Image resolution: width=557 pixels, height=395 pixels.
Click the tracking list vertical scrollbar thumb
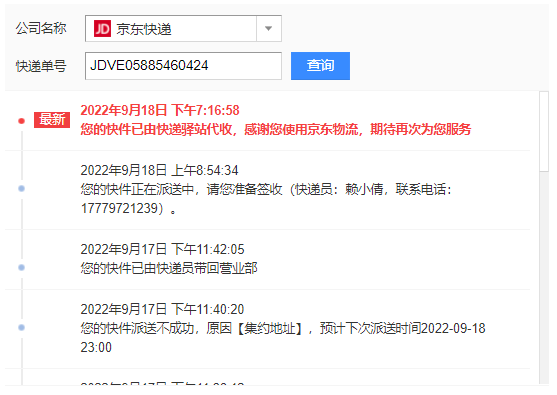click(x=544, y=131)
